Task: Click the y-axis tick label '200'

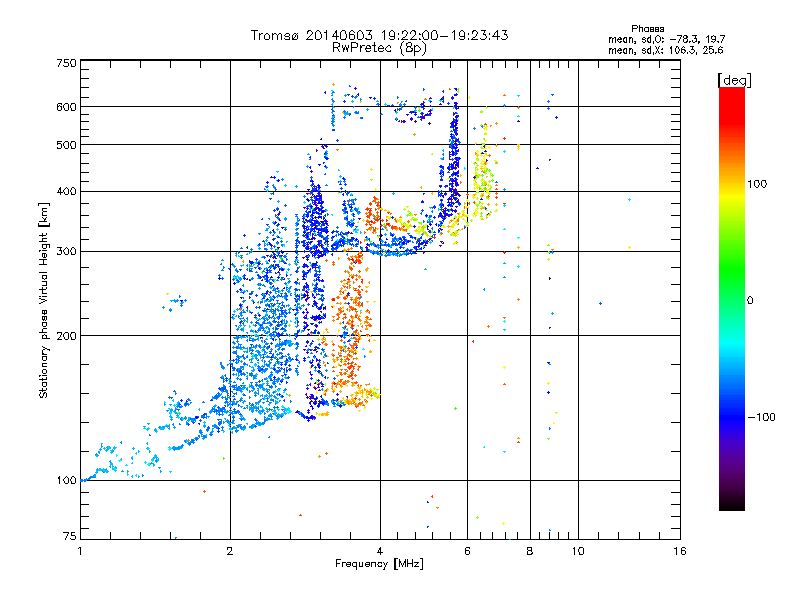Action: click(66, 336)
